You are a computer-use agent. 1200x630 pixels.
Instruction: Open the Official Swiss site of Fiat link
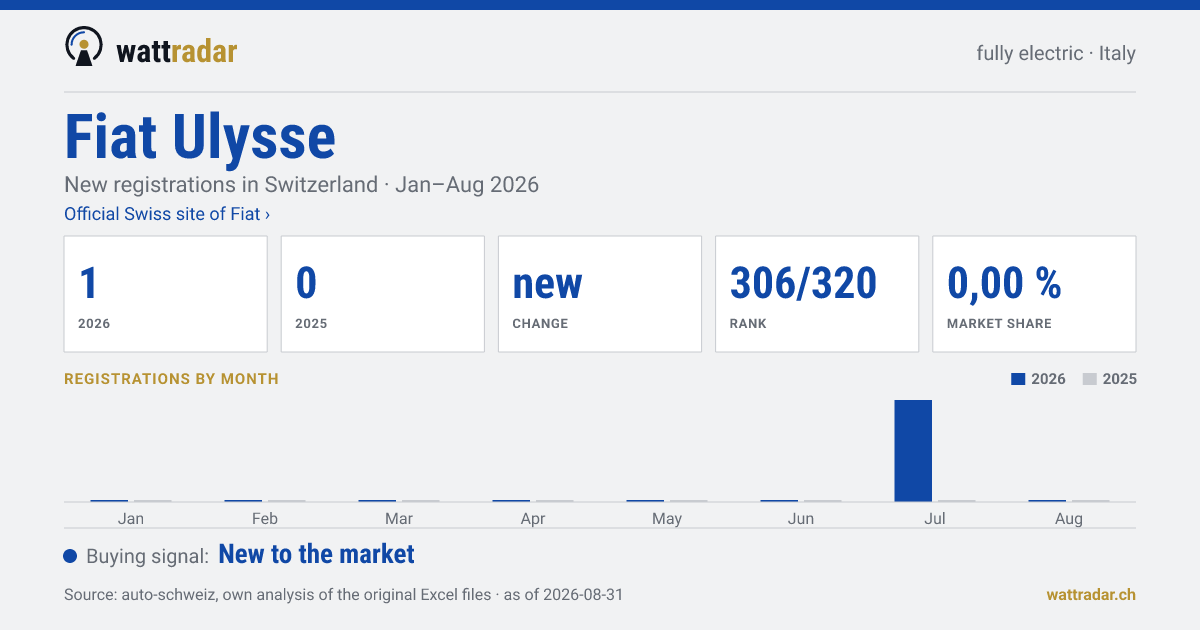click(167, 214)
